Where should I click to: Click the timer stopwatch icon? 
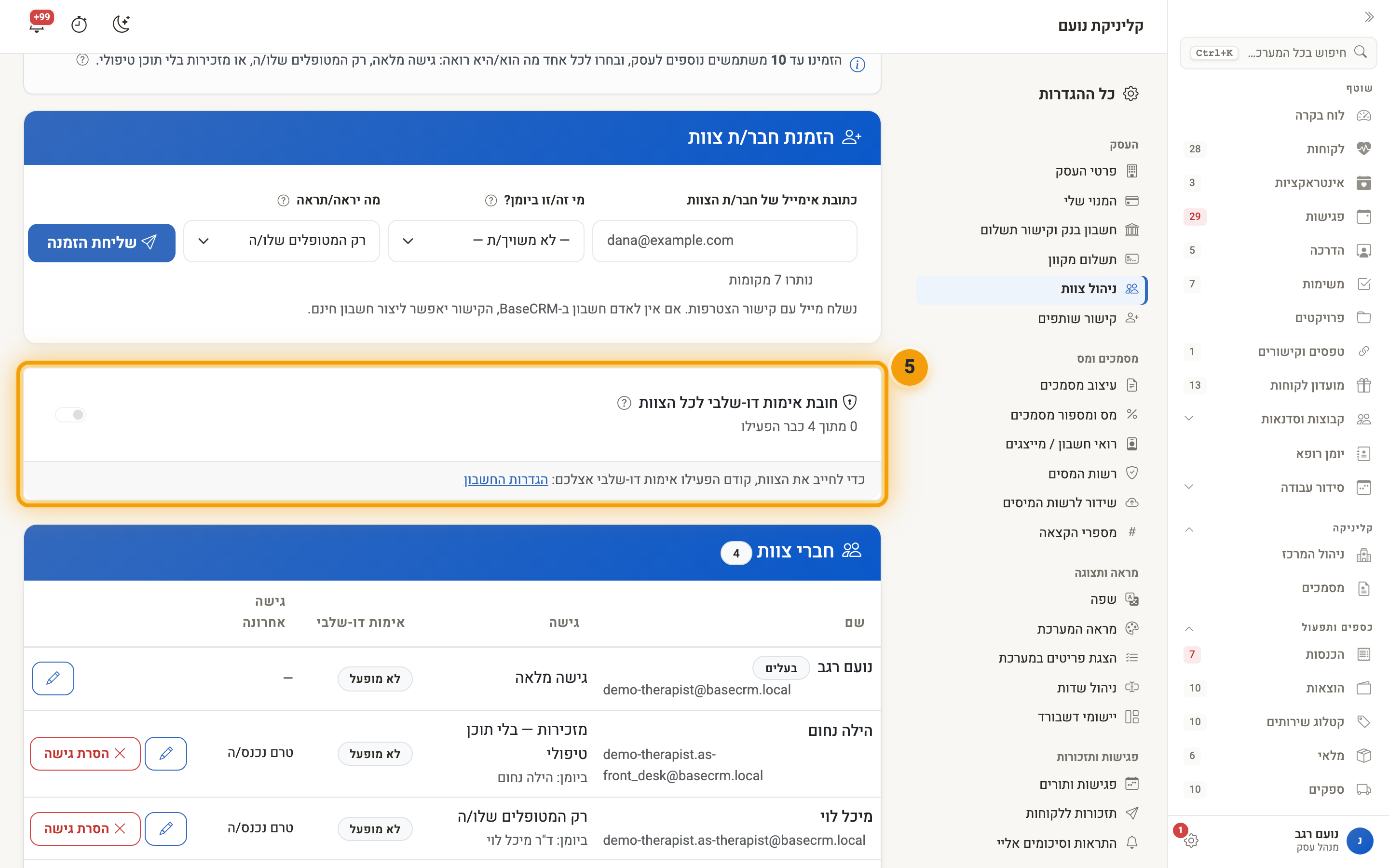point(79,25)
